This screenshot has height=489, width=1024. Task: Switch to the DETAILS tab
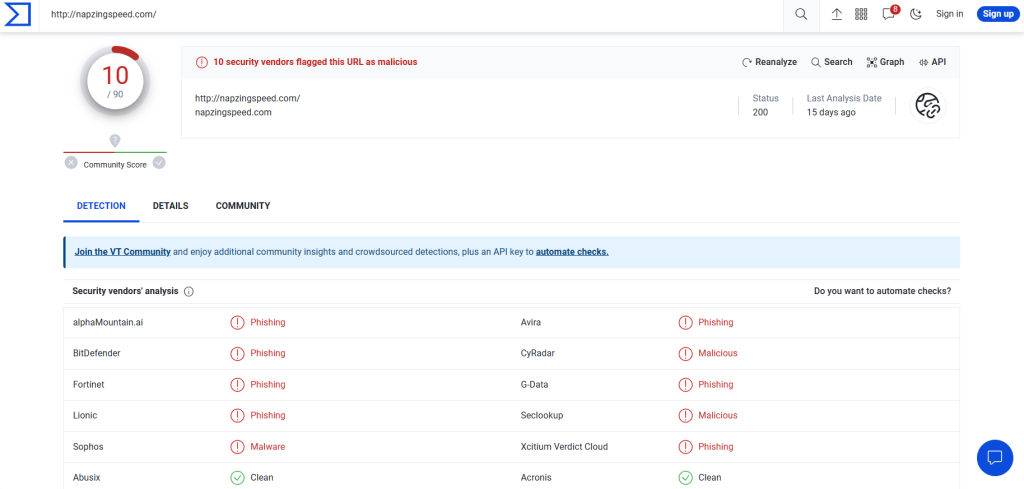[170, 206]
